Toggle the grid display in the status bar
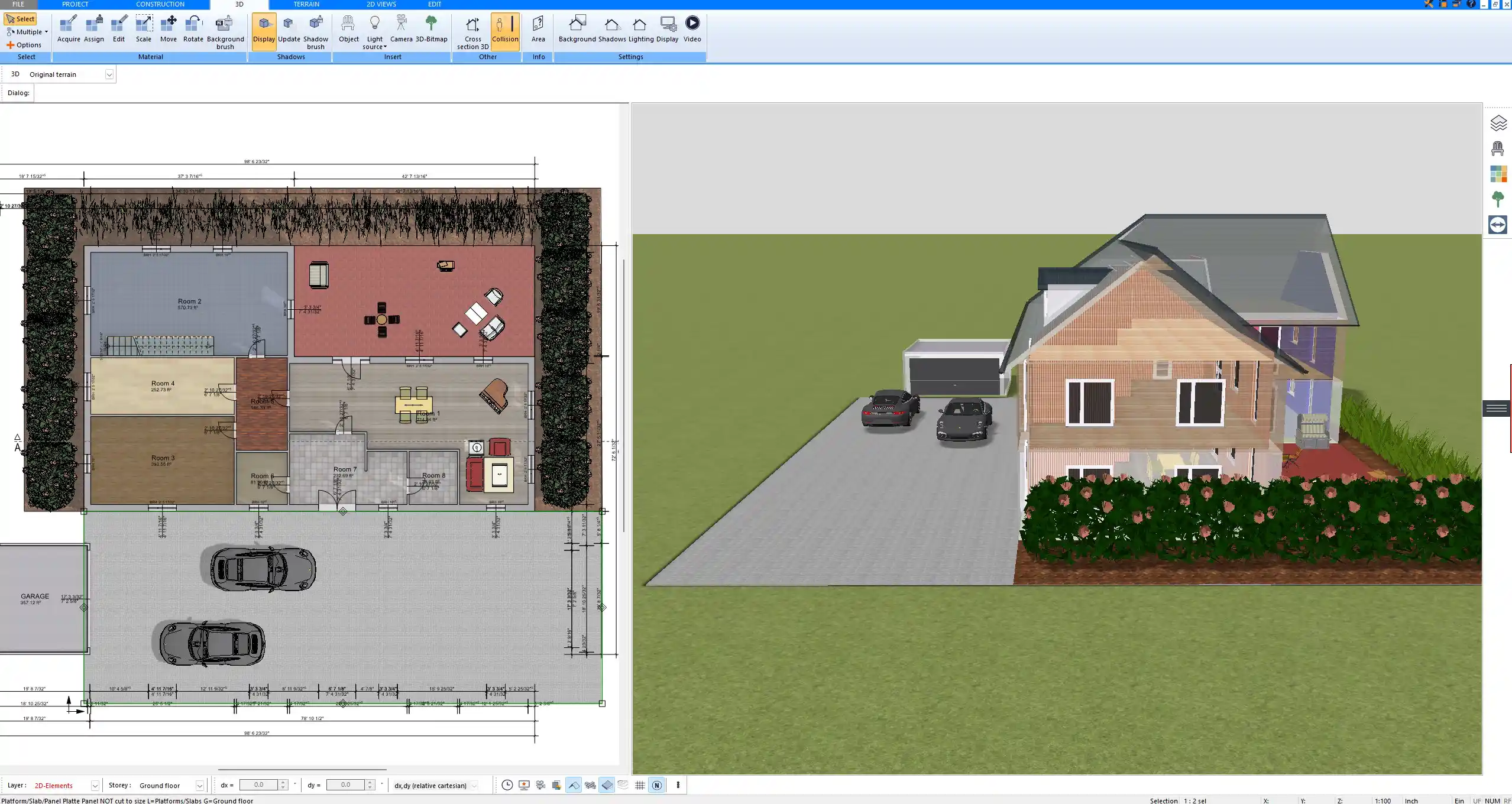Viewport: 1512px width, 804px height. pos(640,785)
